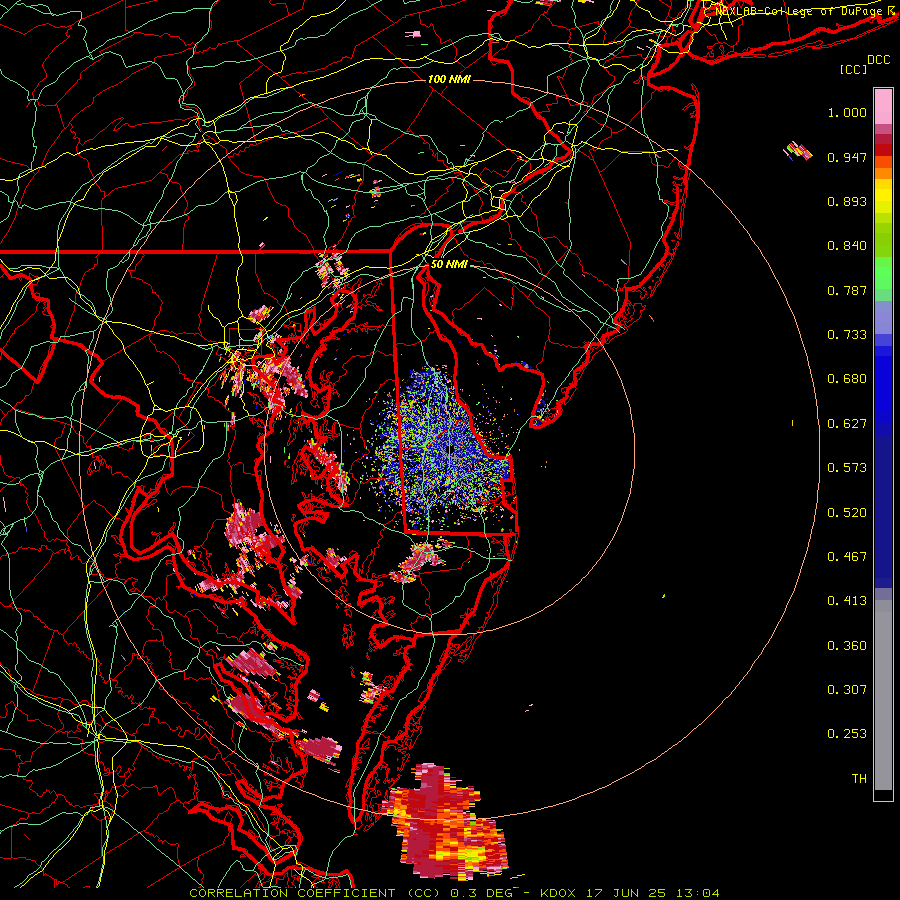Pick the light pink color bar segment
The image size is (900, 900).
[883, 106]
